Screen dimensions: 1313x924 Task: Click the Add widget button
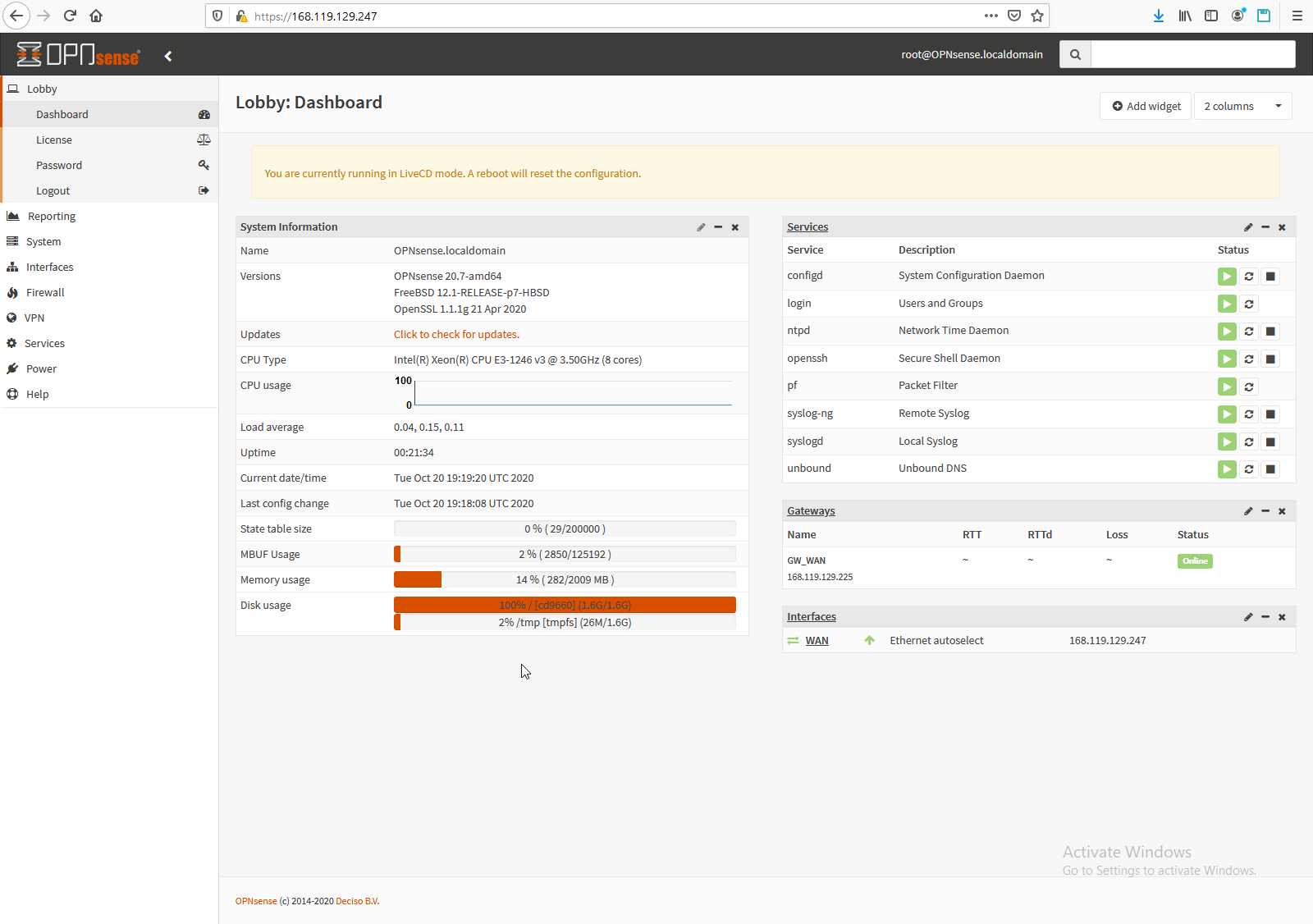[x=1146, y=107]
